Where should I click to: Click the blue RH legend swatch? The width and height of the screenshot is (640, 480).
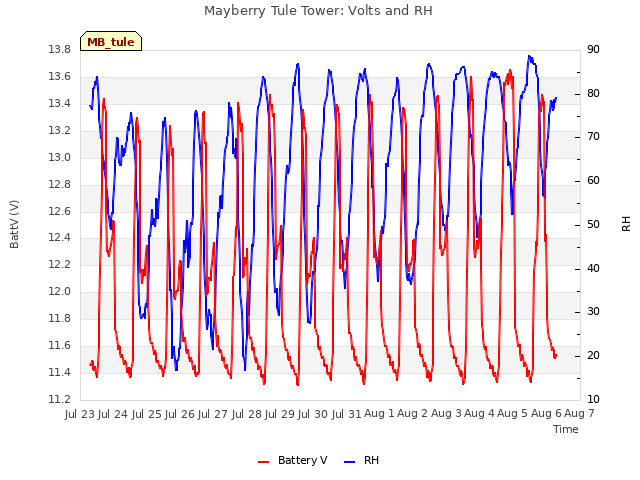click(350, 462)
